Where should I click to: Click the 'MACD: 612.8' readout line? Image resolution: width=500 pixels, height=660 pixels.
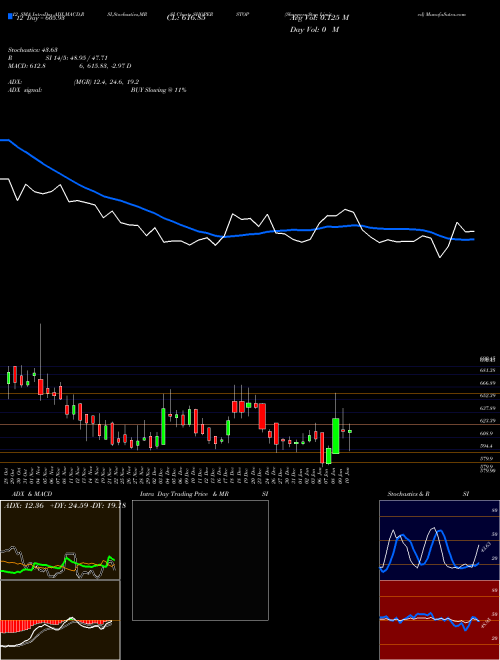(x=27, y=66)
